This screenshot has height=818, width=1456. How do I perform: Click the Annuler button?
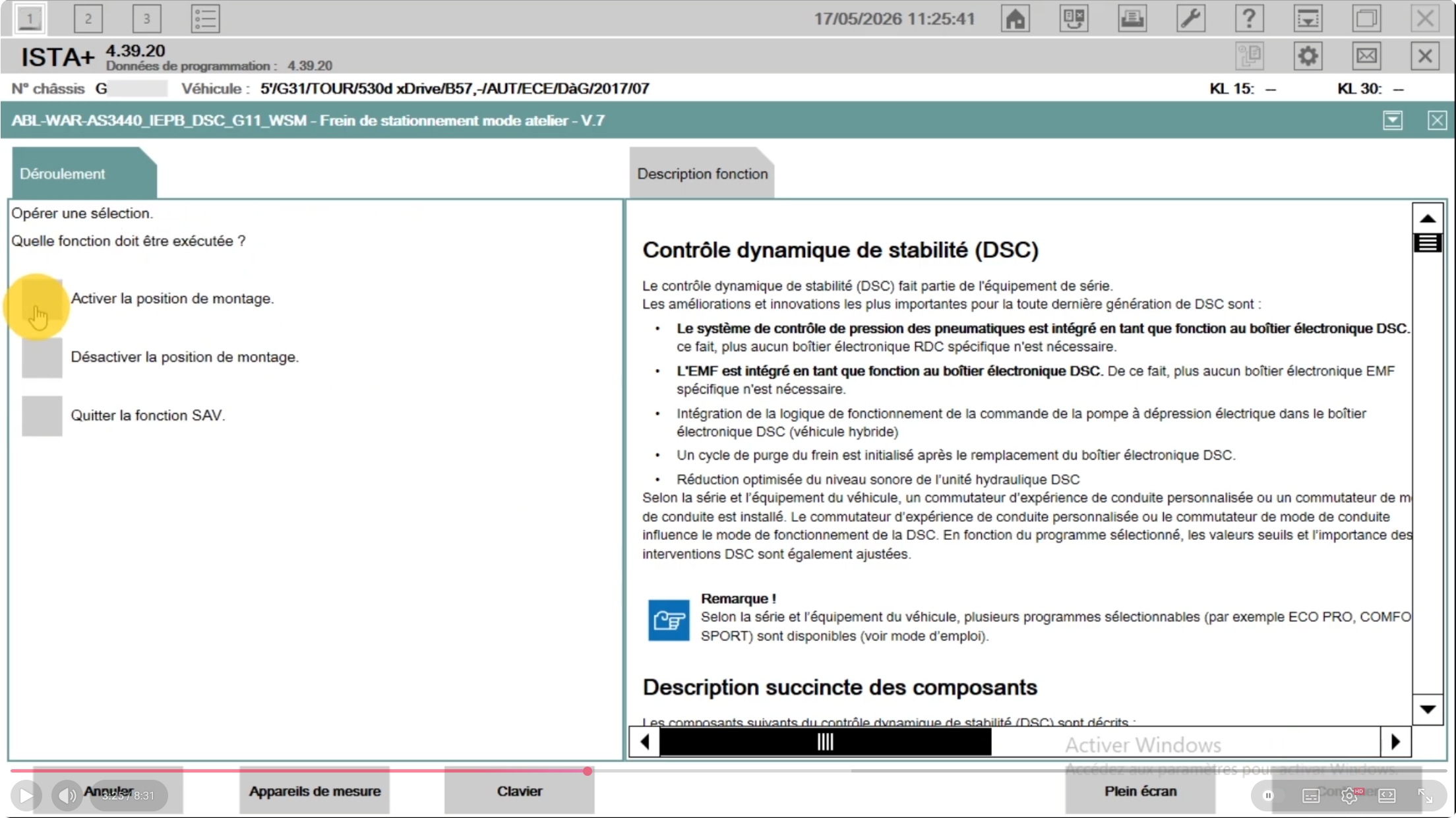pyautogui.click(x=108, y=791)
